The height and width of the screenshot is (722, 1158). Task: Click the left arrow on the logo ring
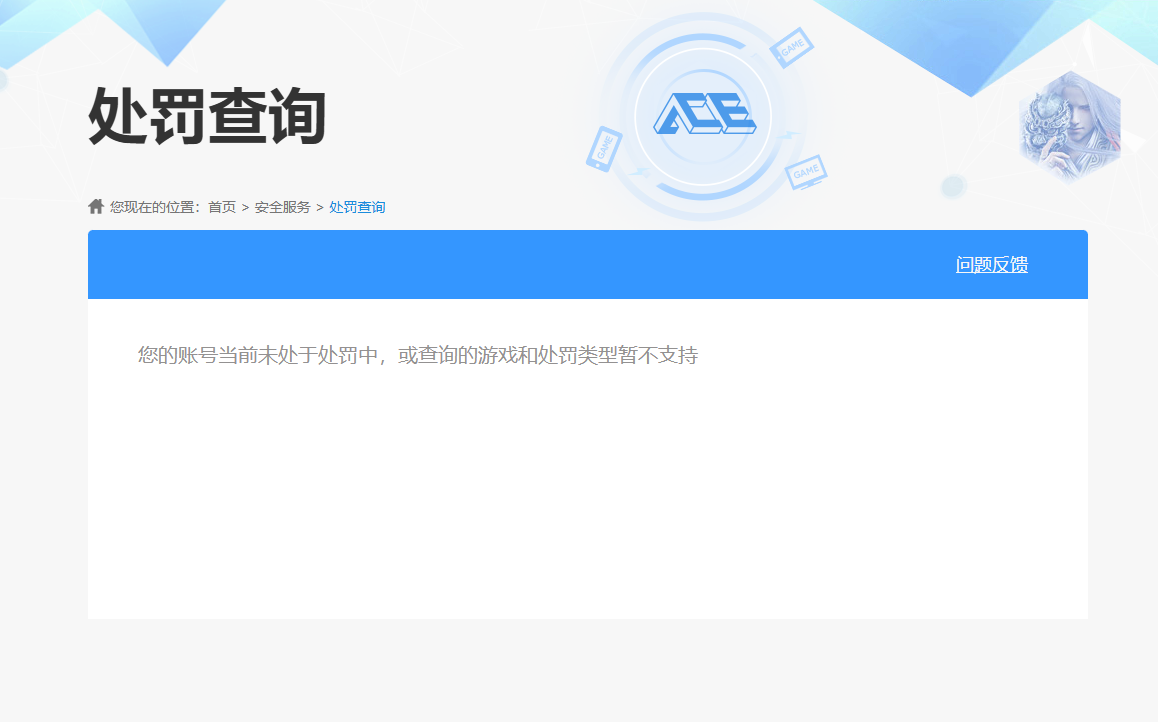click(x=640, y=173)
